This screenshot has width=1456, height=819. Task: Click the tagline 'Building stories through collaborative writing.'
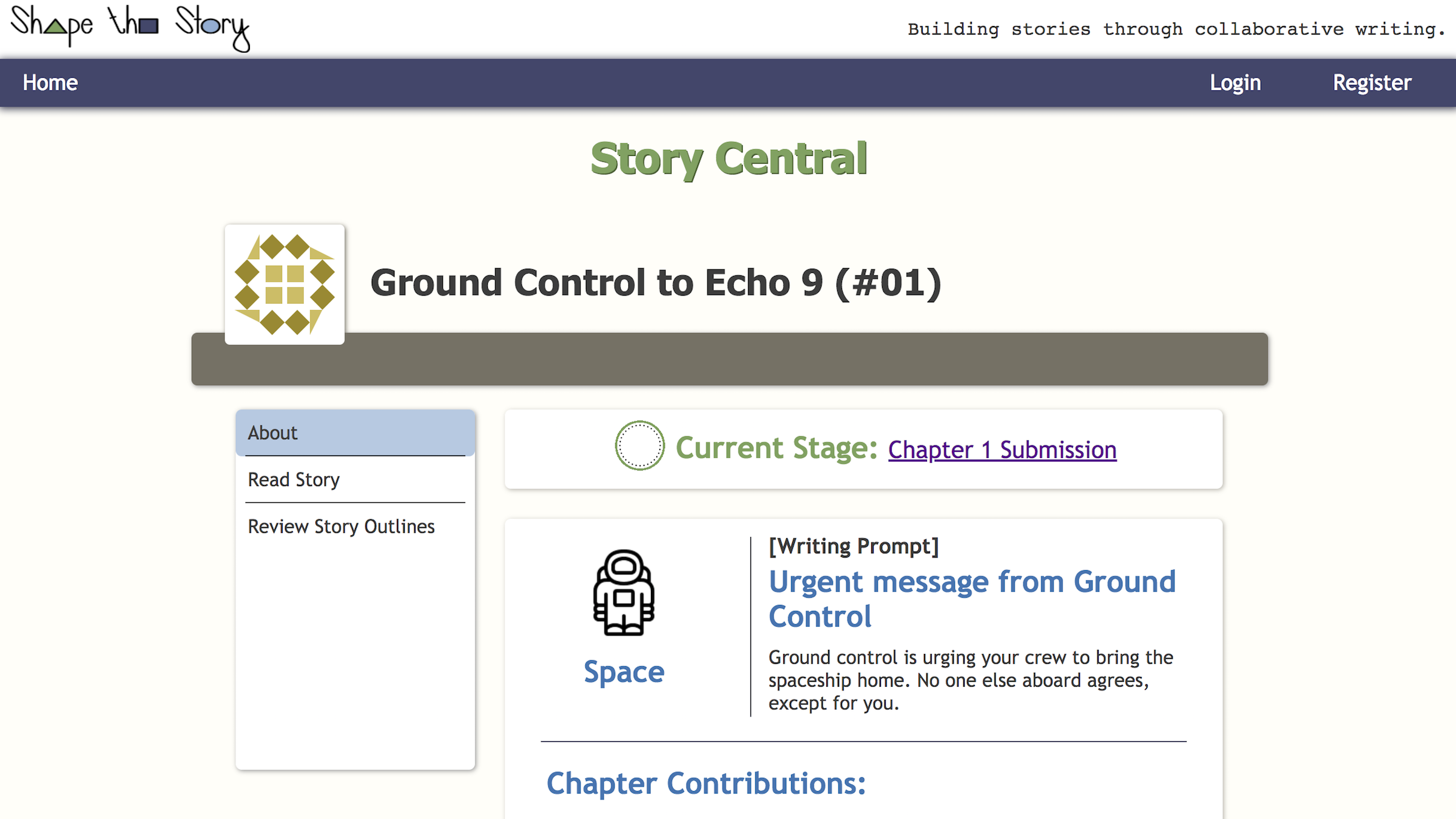click(1176, 29)
